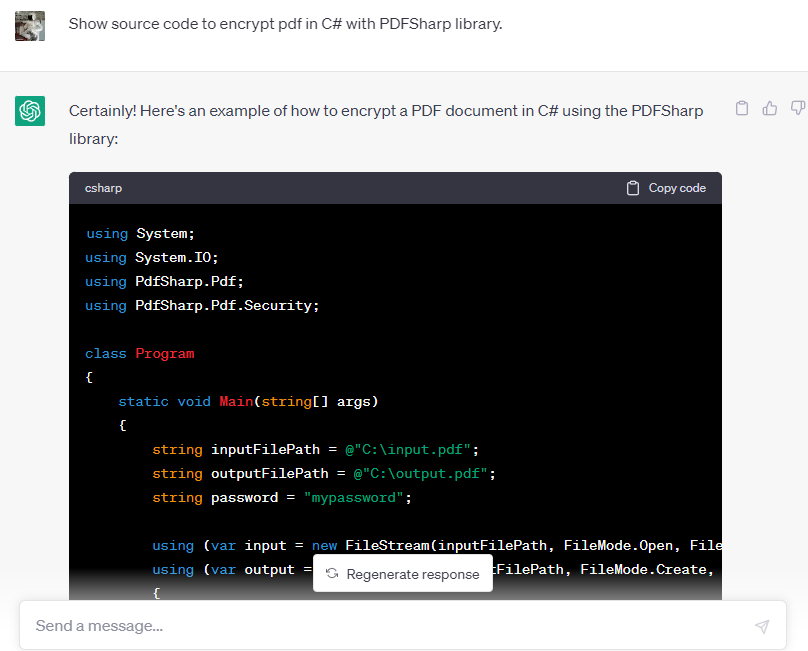Click the inputFilePath string declaration line
This screenshot has width=808, height=651.
pyautogui.click(x=315, y=449)
